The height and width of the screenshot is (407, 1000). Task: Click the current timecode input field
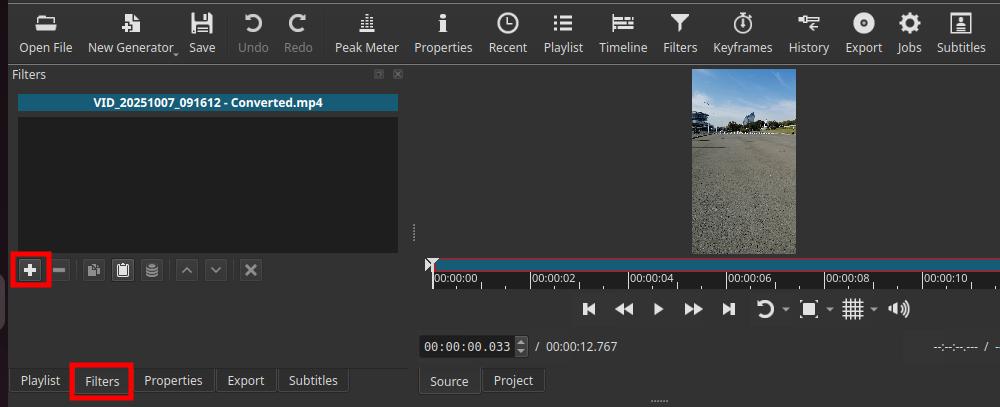(467, 347)
